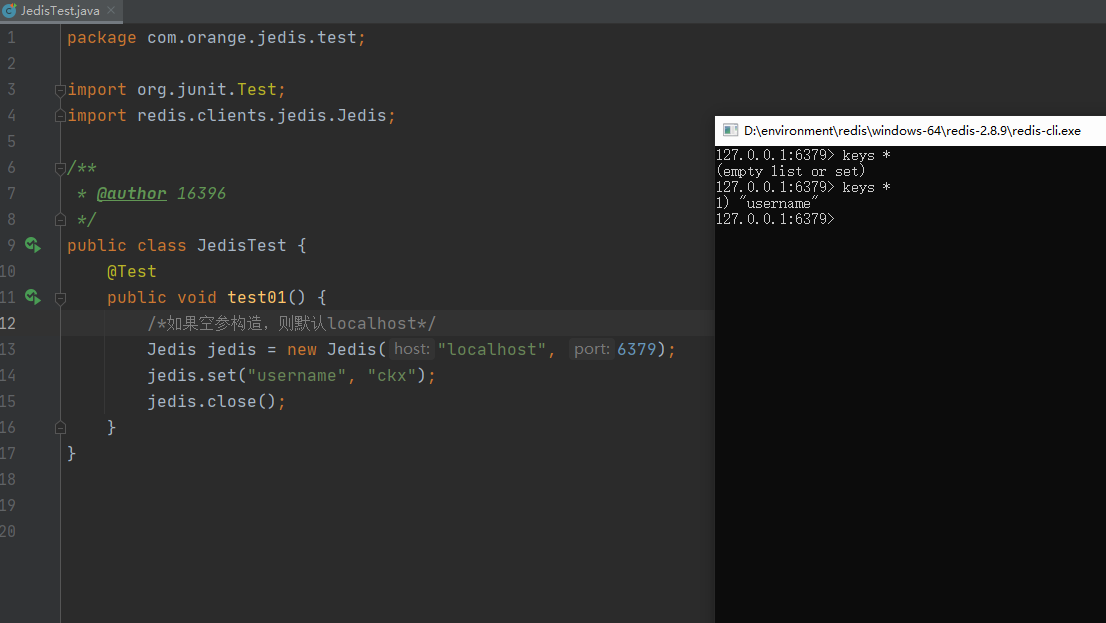Screen dimensions: 1106x623
Task: Run test01 method via gutter icon
Action: (32, 297)
